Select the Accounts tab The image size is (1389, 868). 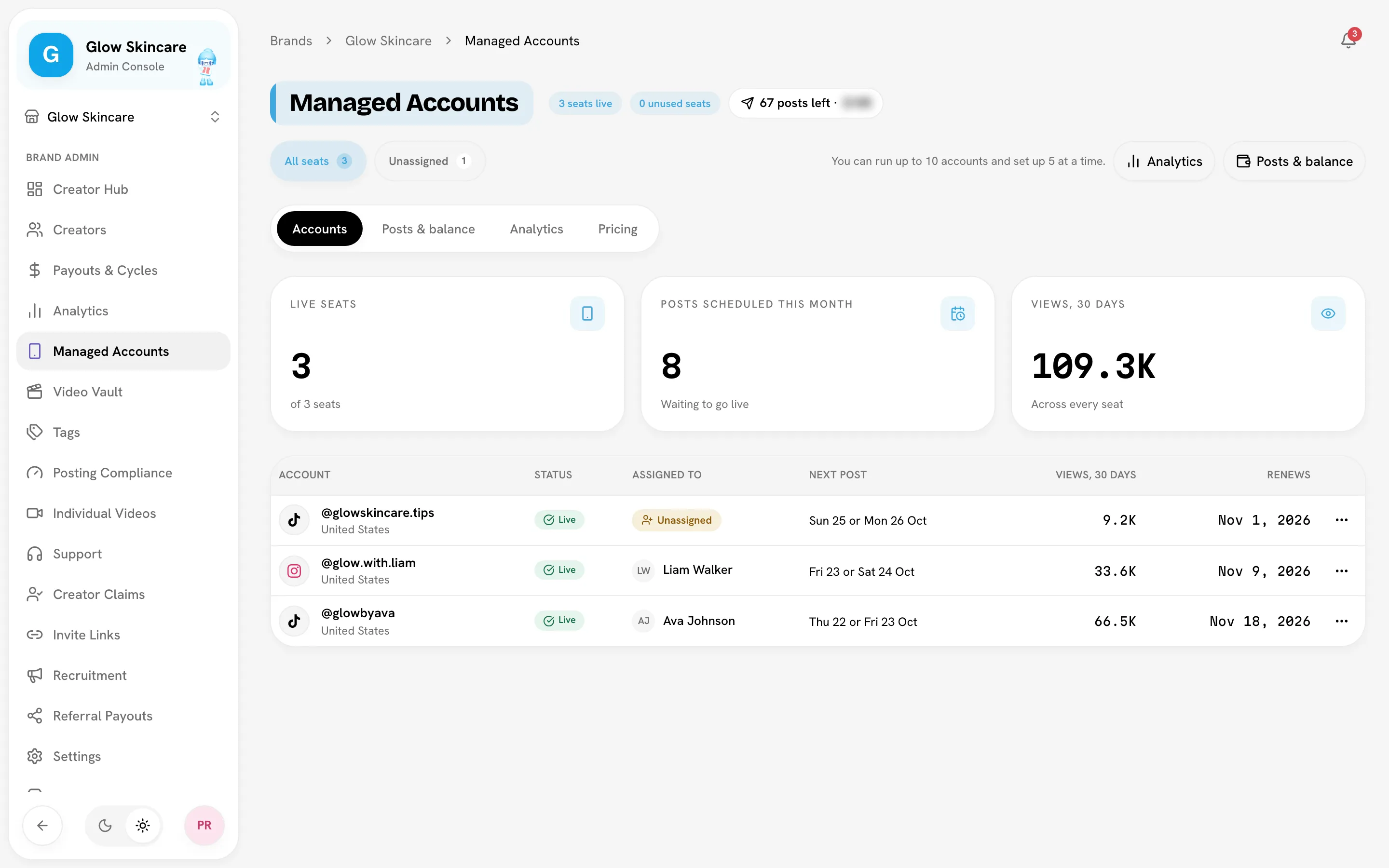(320, 229)
